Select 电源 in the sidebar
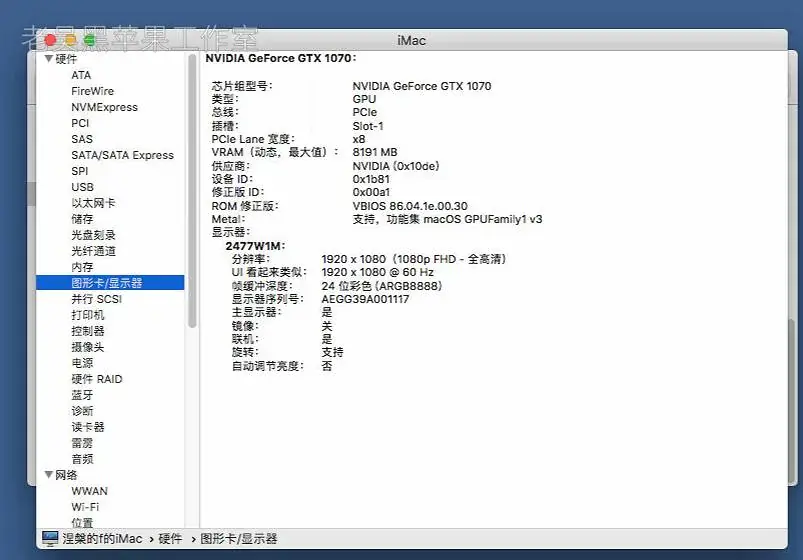The image size is (803, 560). (82, 363)
